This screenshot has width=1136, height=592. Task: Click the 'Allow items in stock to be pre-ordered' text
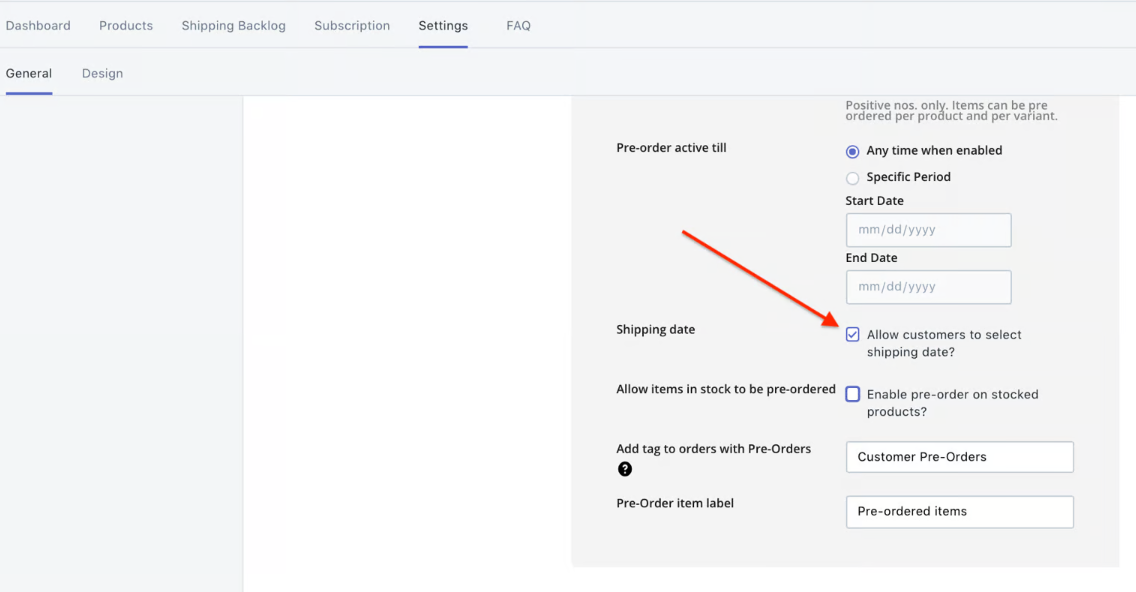(x=725, y=389)
